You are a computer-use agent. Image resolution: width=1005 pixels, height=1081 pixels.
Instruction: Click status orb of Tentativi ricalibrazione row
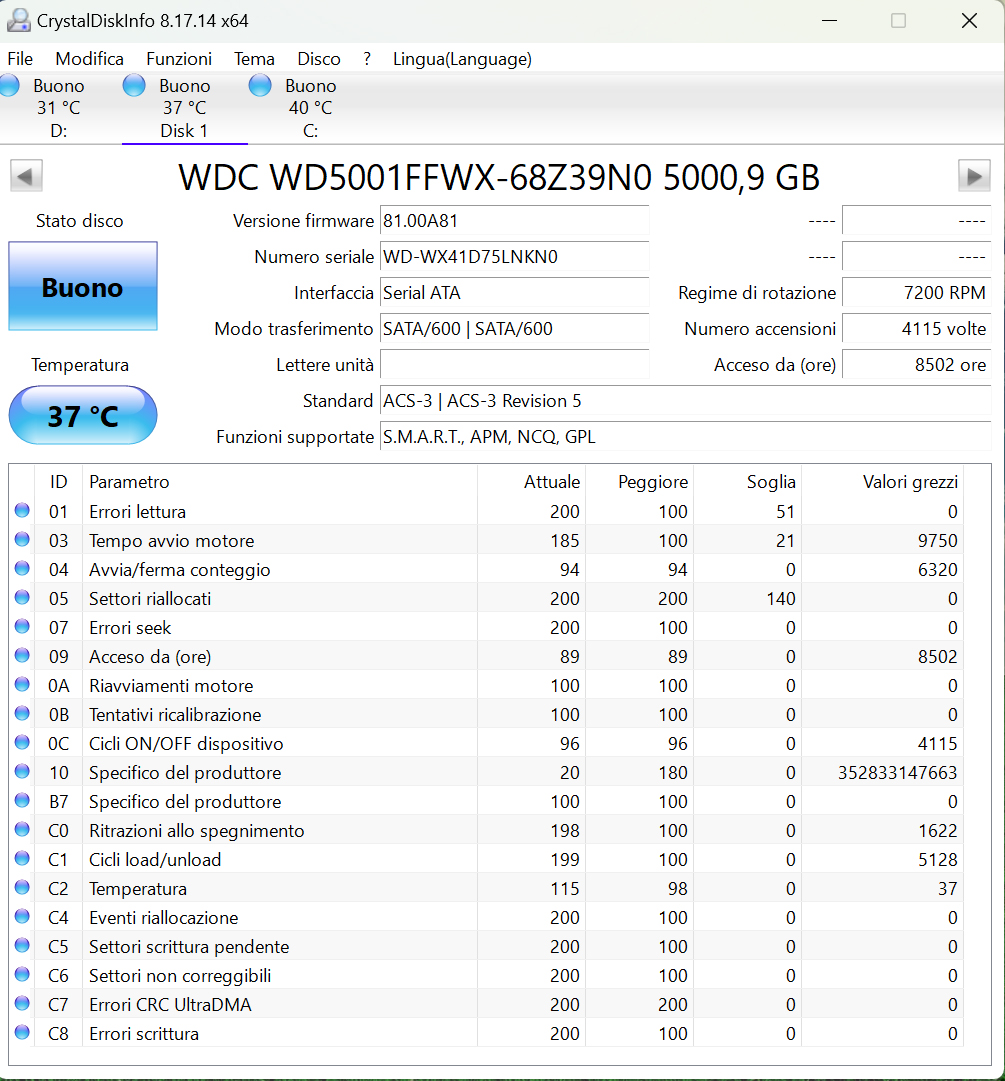22,713
